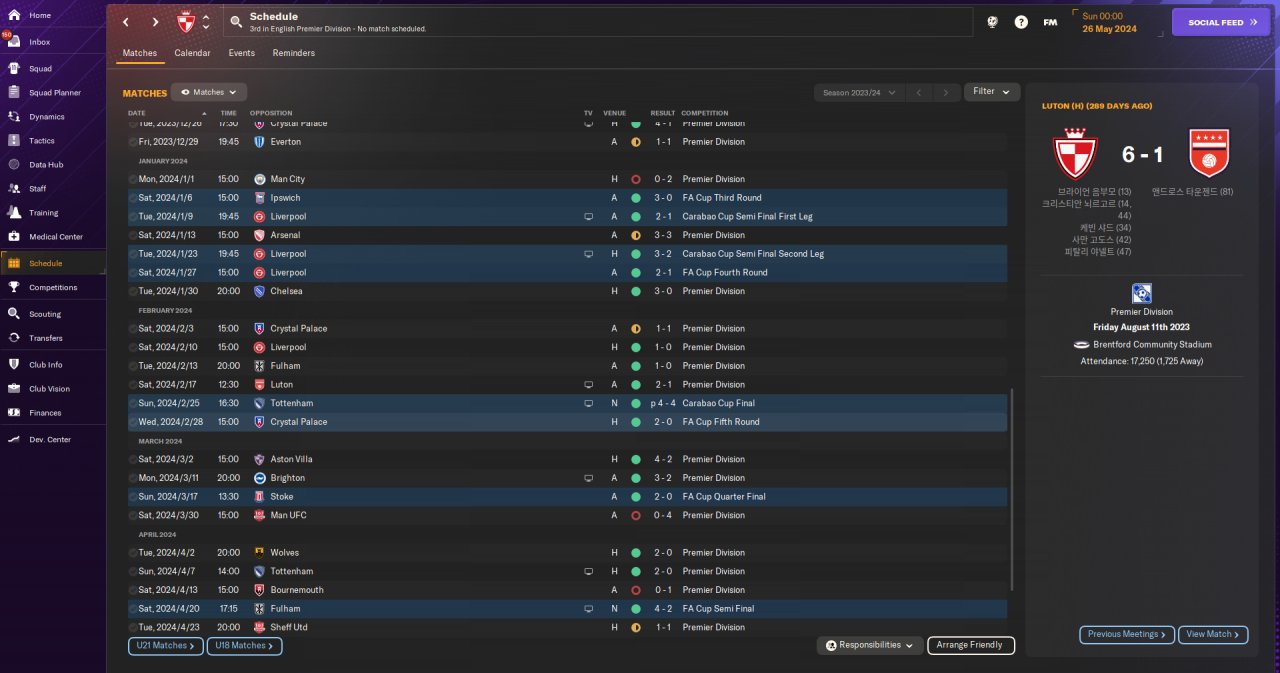This screenshot has height=673, width=1280.
Task: Open Squad Planner icon in sidebar
Action: (x=14, y=93)
